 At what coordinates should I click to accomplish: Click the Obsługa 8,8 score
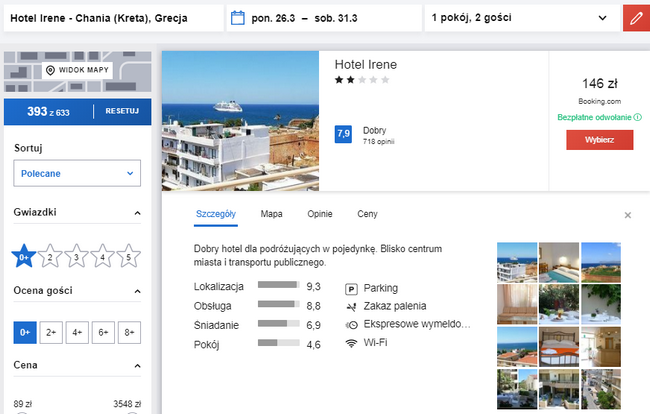pos(313,307)
